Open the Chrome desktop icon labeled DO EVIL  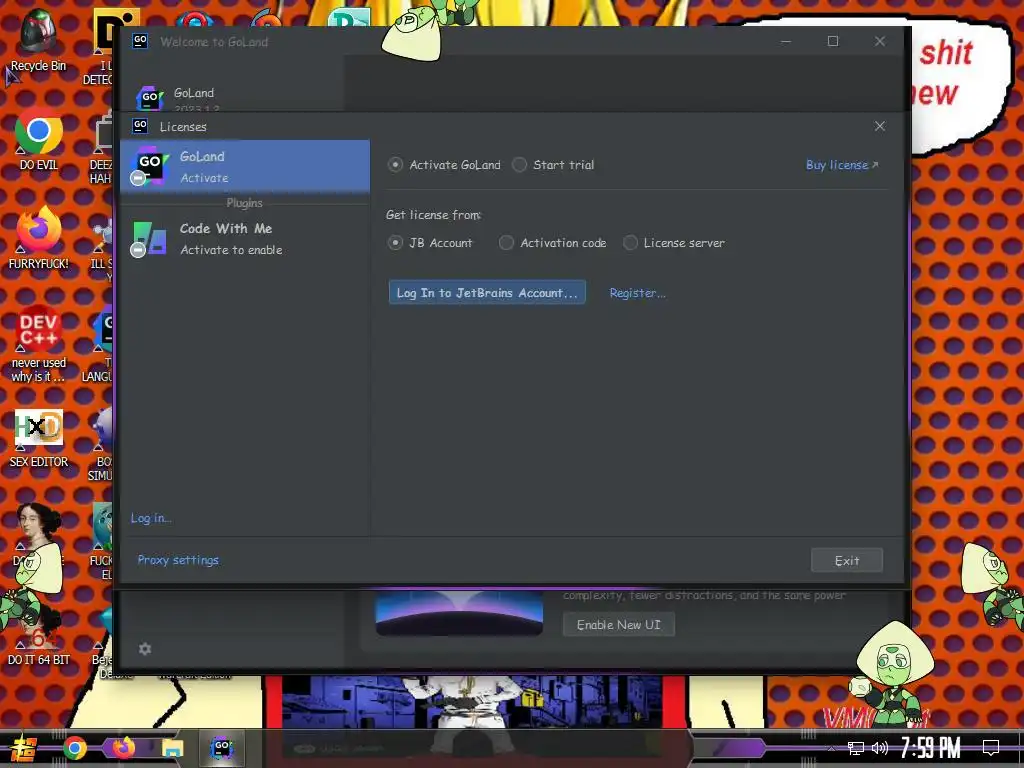[39, 138]
